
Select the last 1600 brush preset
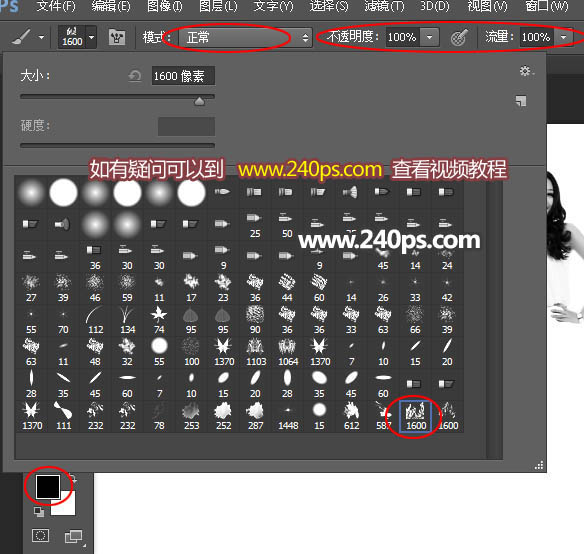[x=448, y=417]
